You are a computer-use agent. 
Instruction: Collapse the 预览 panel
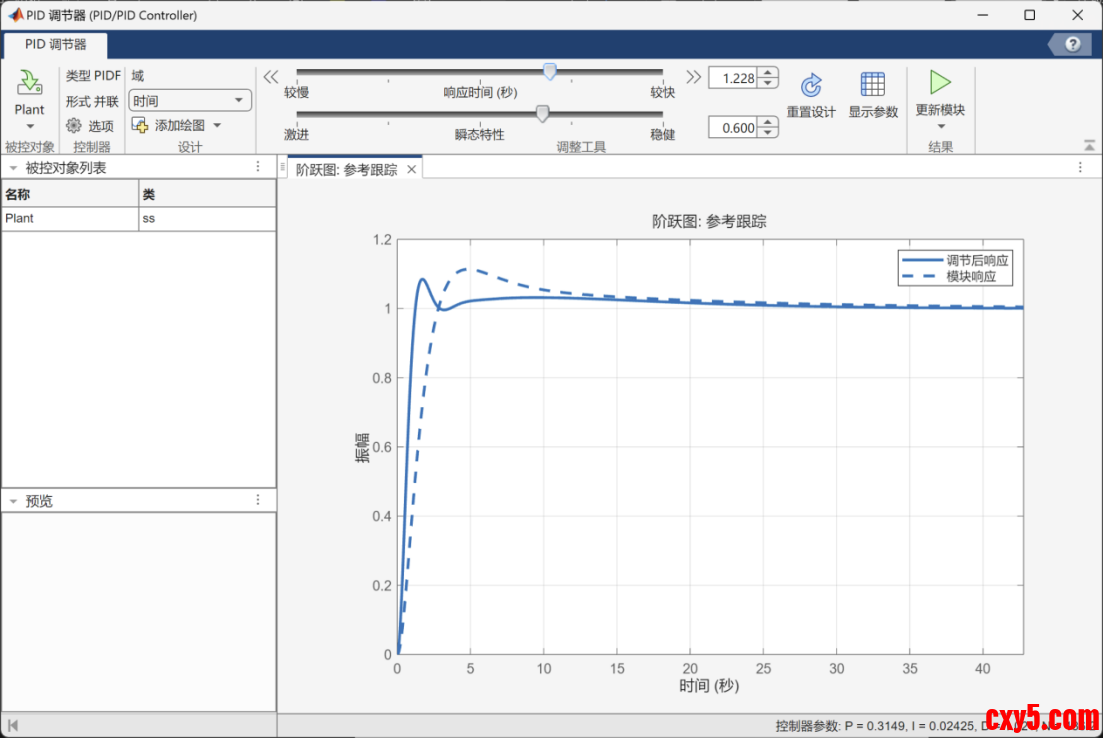[x=12, y=501]
